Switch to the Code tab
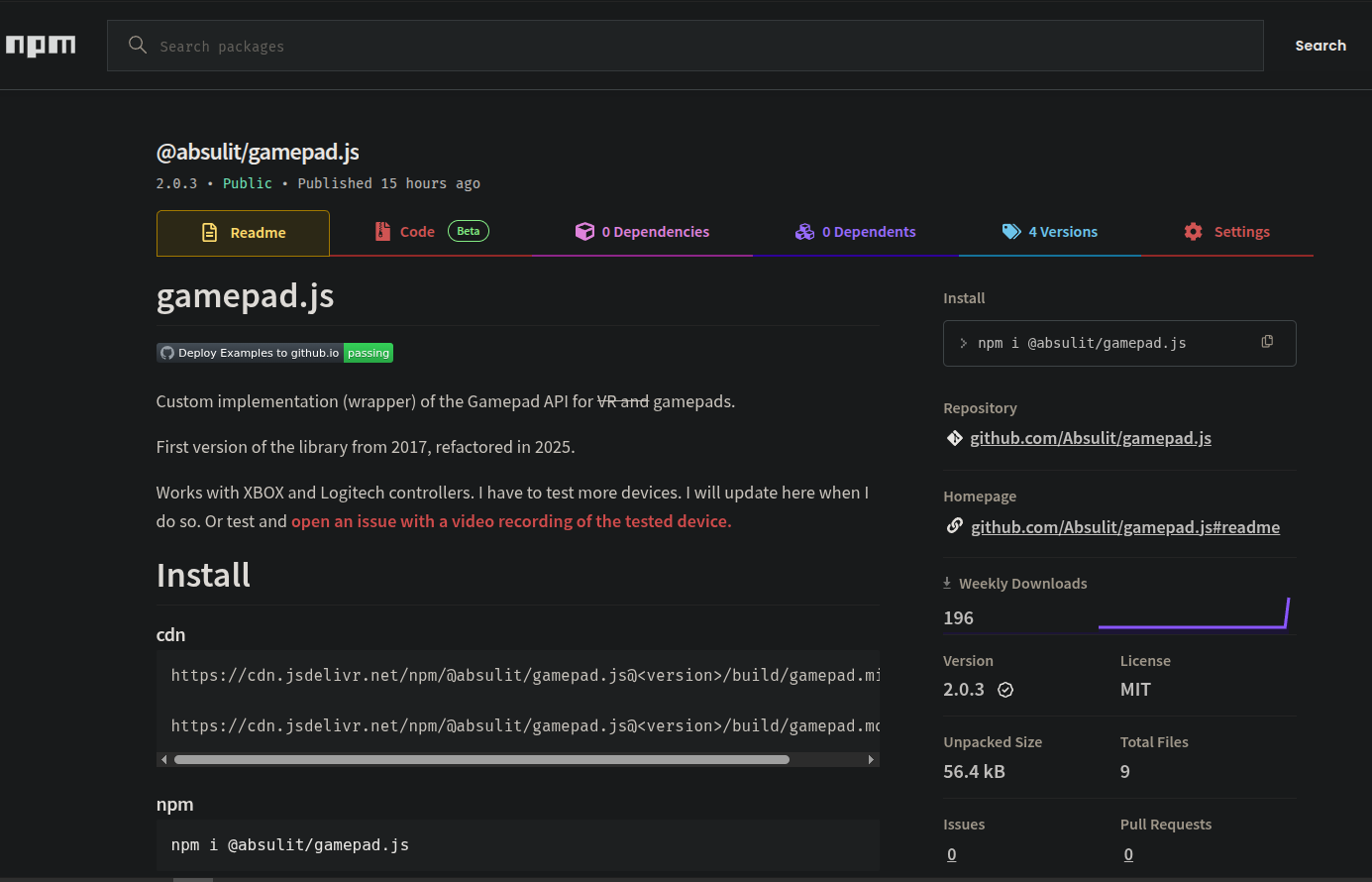Screen dimensions: 1372x882 [x=431, y=232]
